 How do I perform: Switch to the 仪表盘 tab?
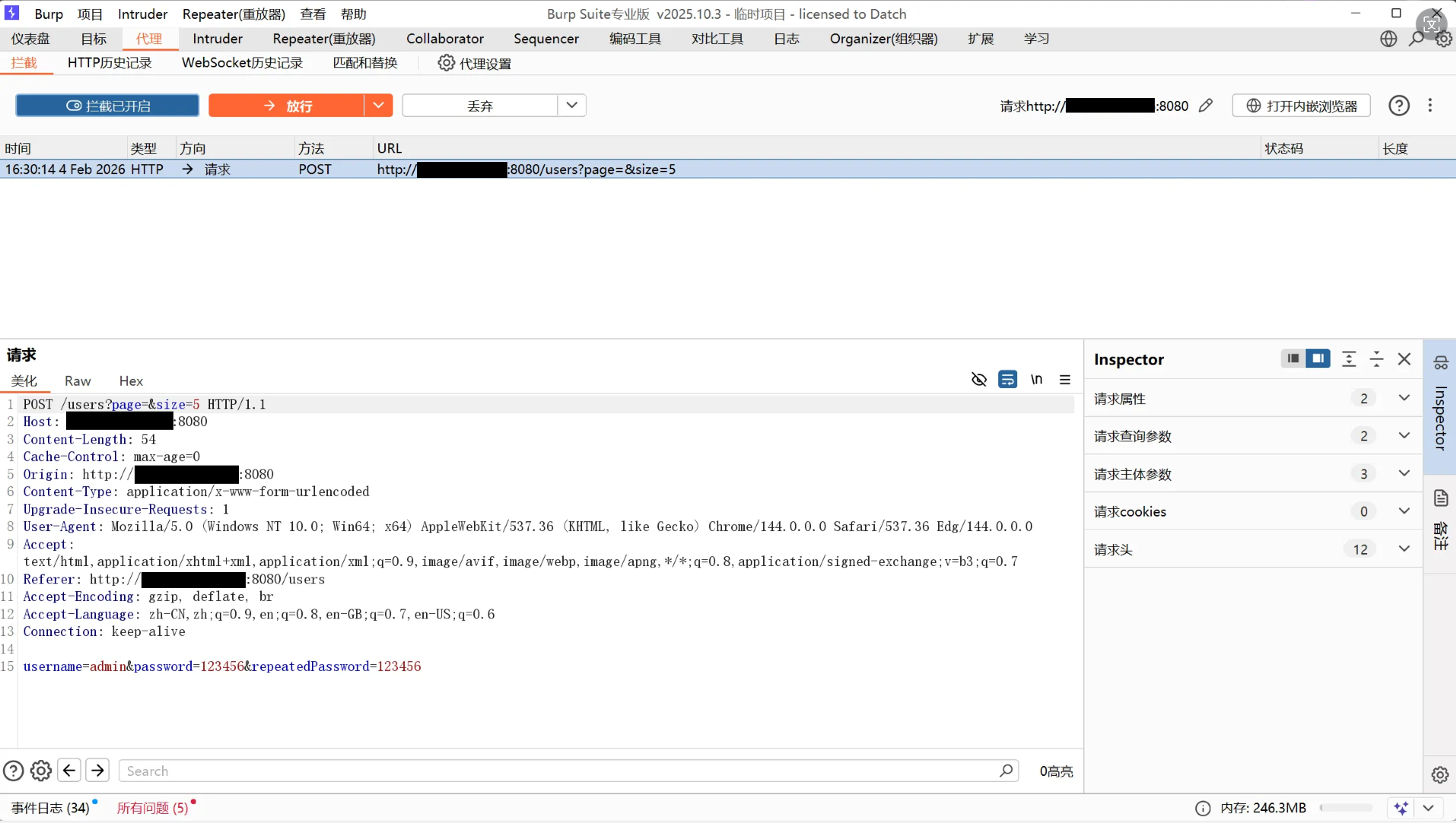click(30, 39)
